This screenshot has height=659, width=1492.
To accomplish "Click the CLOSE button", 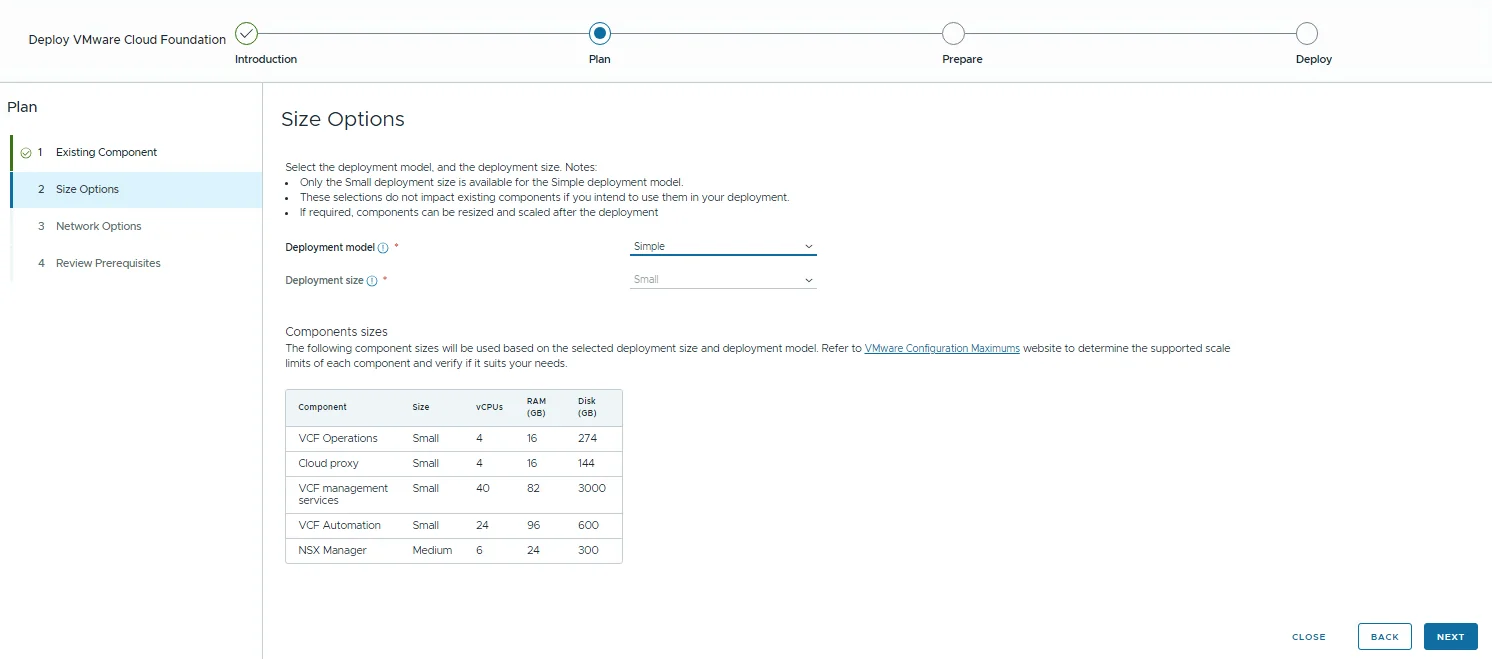I will point(1309,637).
